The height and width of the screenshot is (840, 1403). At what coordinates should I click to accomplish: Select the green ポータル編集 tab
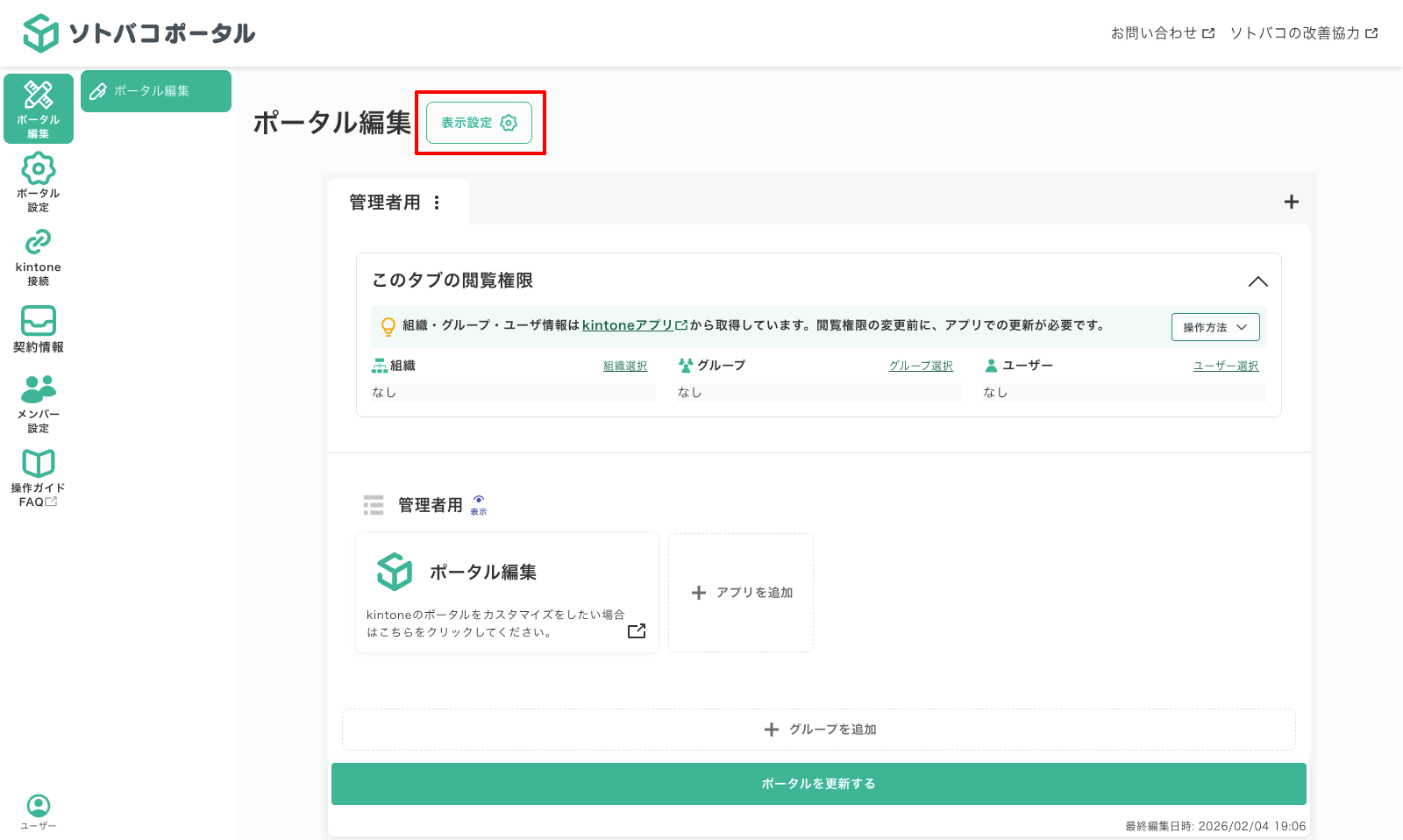point(155,90)
